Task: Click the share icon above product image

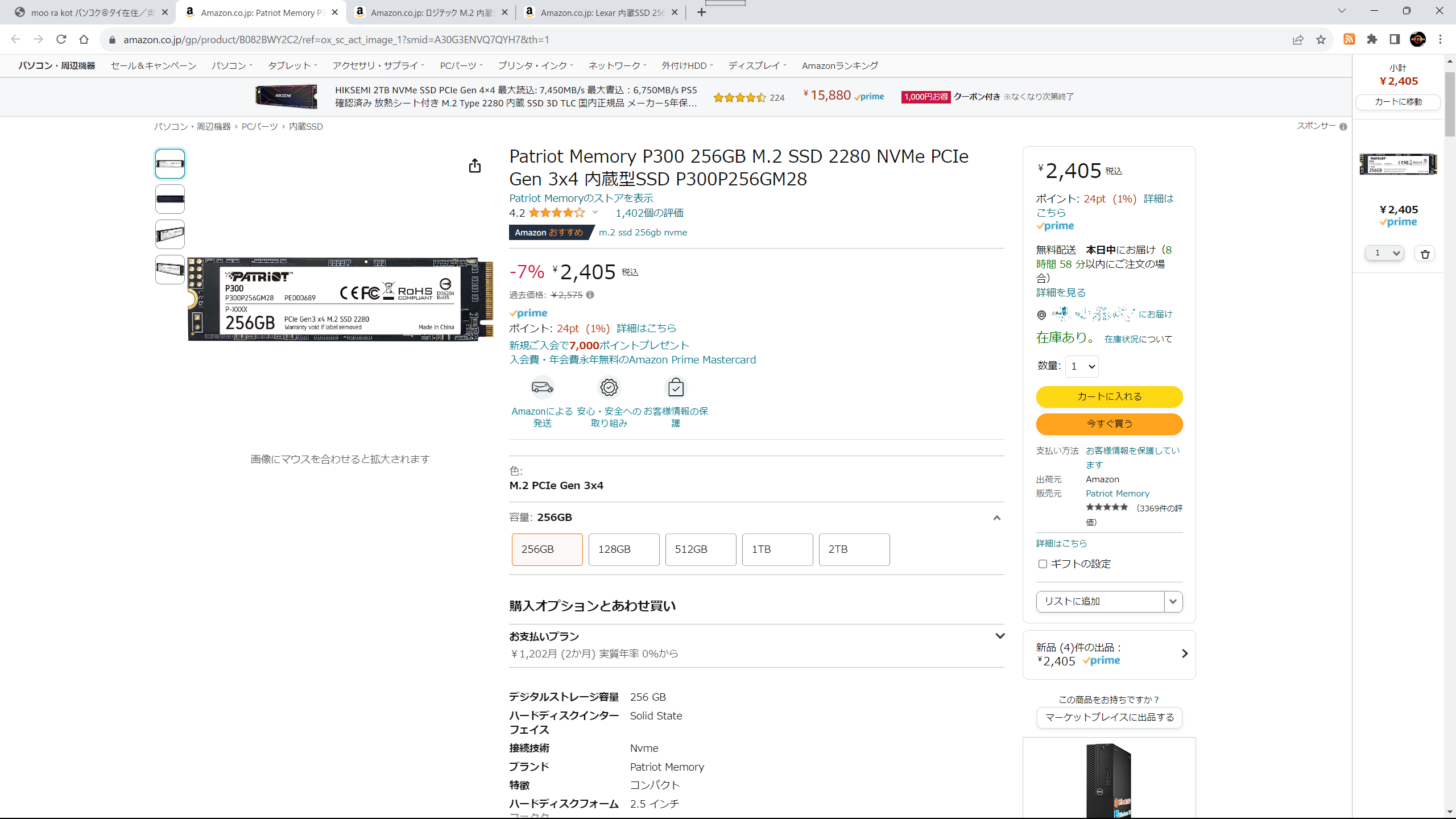Action: pyautogui.click(x=475, y=166)
